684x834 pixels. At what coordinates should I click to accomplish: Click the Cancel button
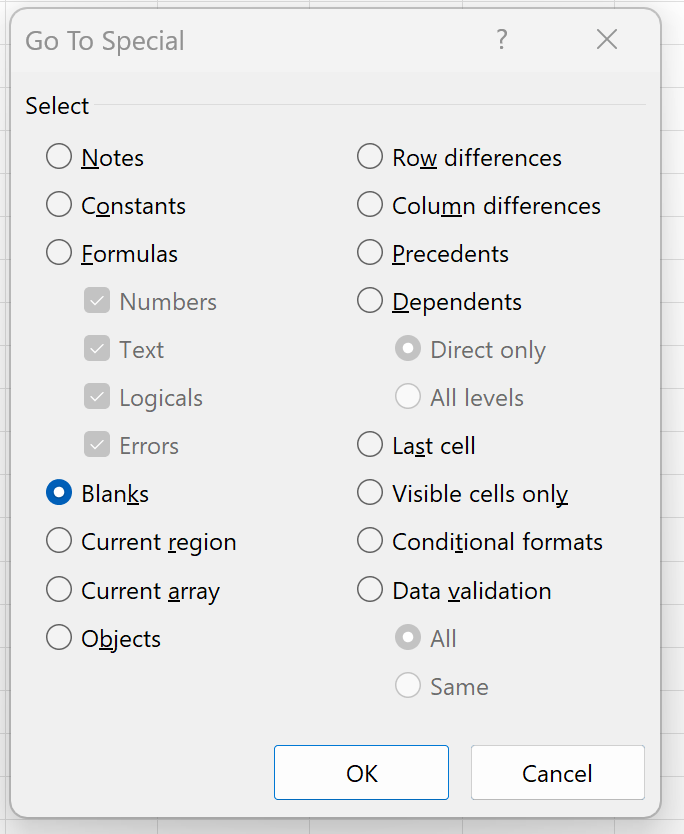point(557,772)
